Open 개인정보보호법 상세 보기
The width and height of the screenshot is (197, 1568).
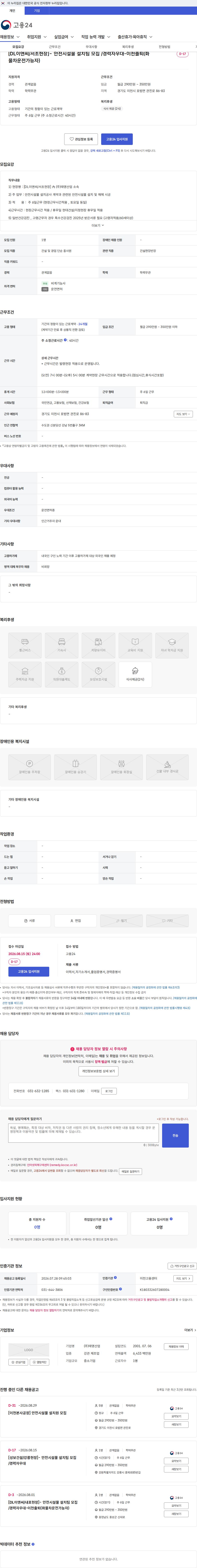point(98,1071)
